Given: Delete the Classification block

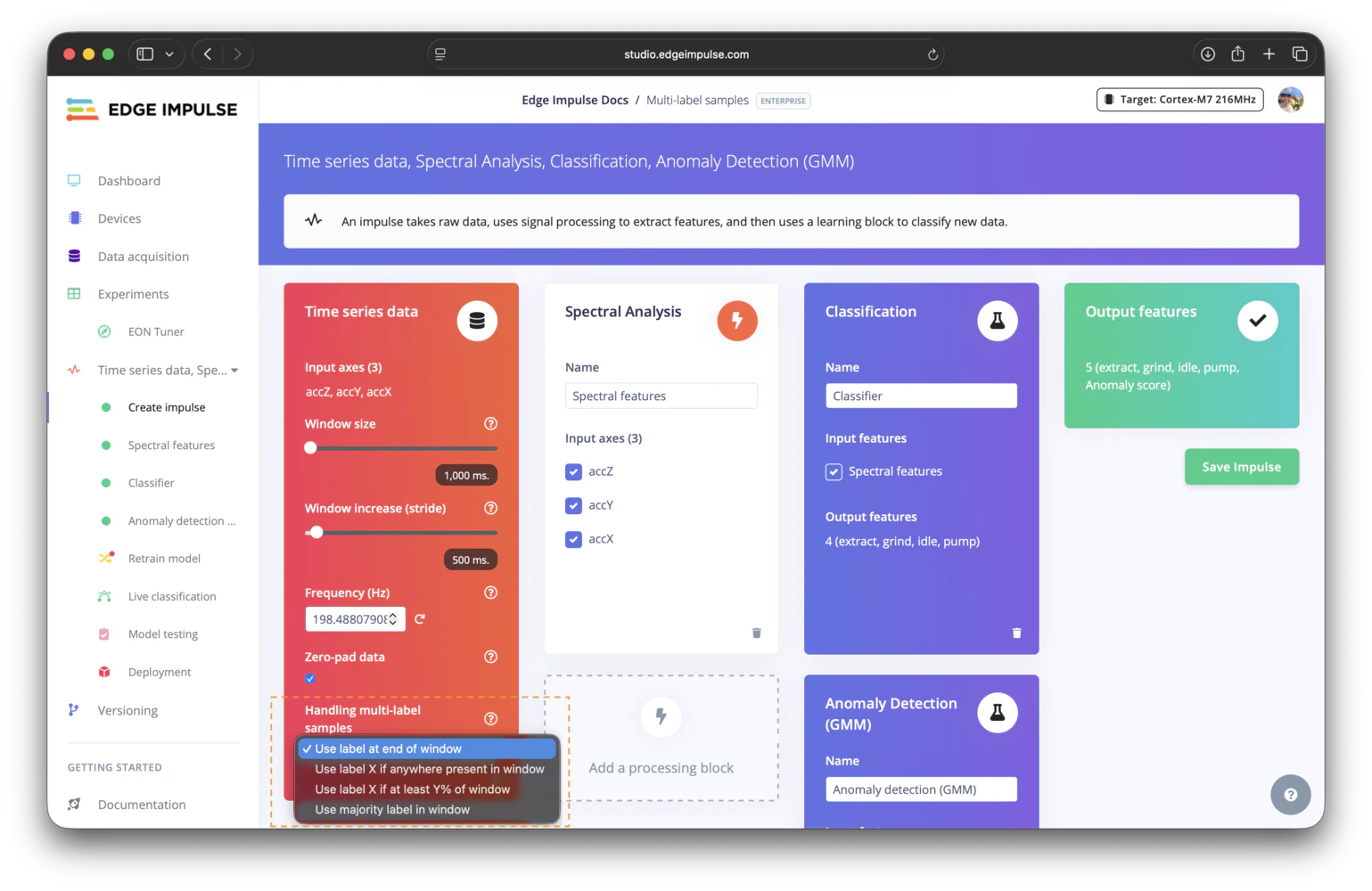Looking at the screenshot, I should [x=1017, y=634].
